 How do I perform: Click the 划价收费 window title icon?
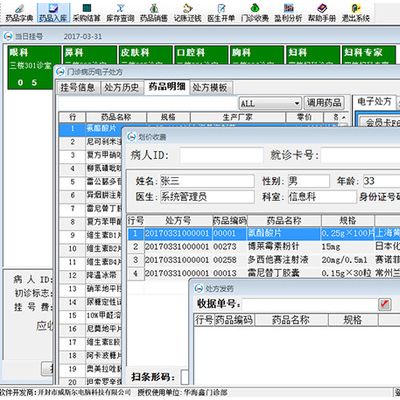pos(132,136)
